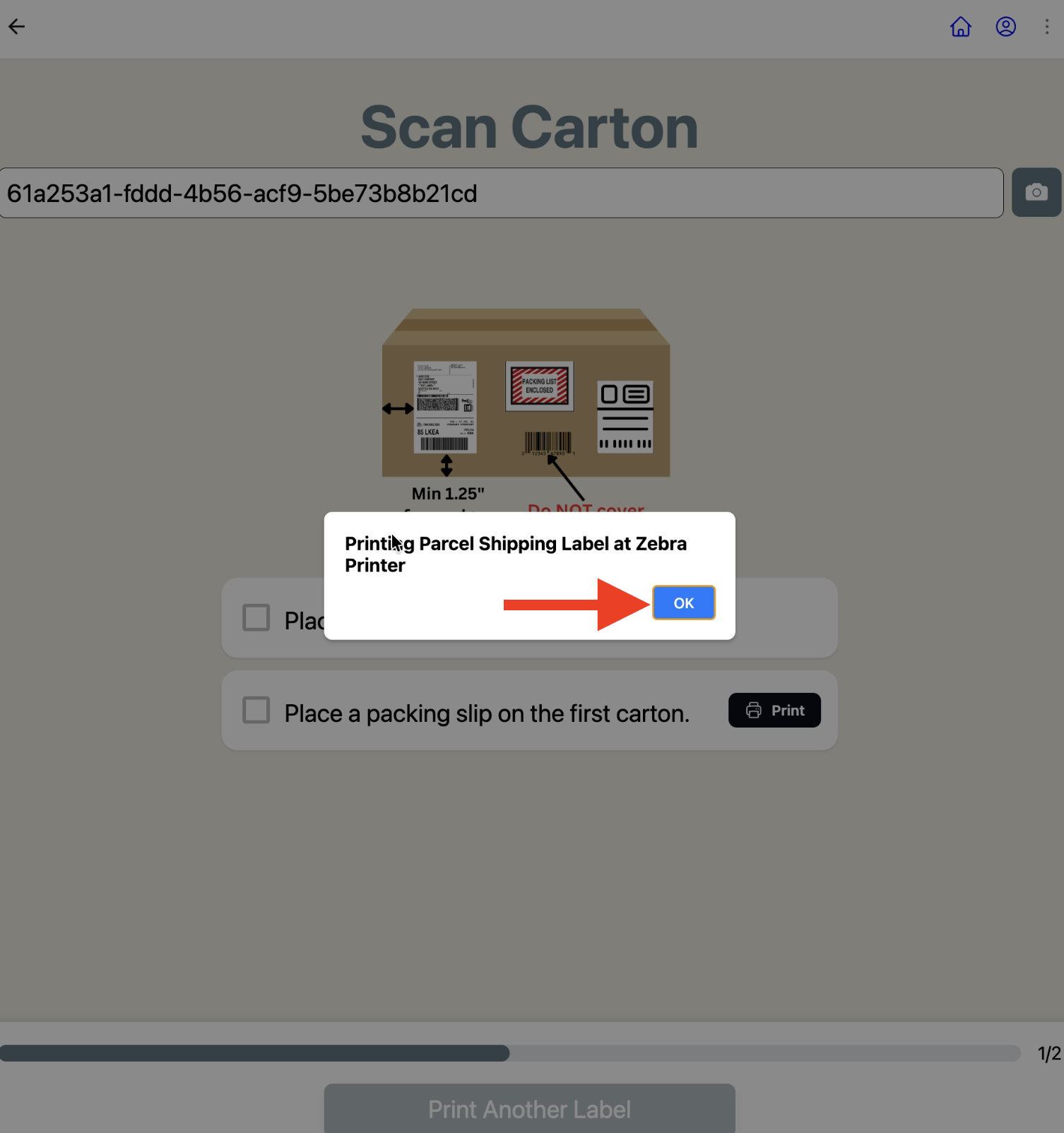Click the shipping label on the box image
This screenshot has width=1064, height=1133.
click(x=445, y=407)
